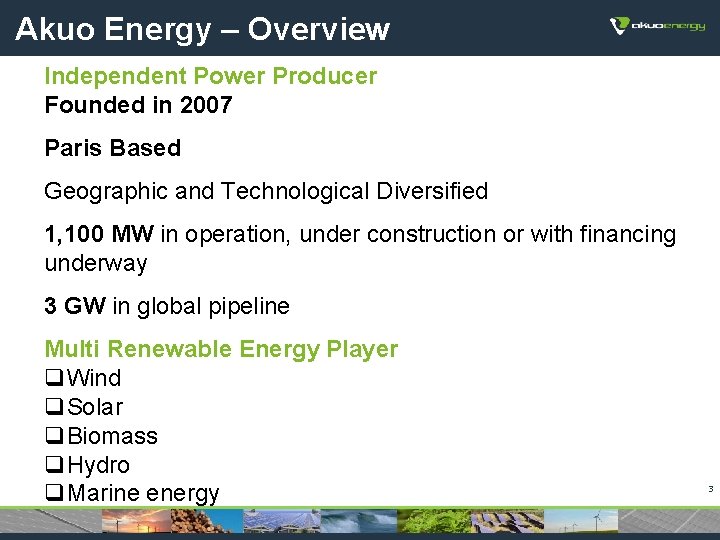Click the slide page number 3
Viewport: 720px width, 540px height.
(x=711, y=489)
